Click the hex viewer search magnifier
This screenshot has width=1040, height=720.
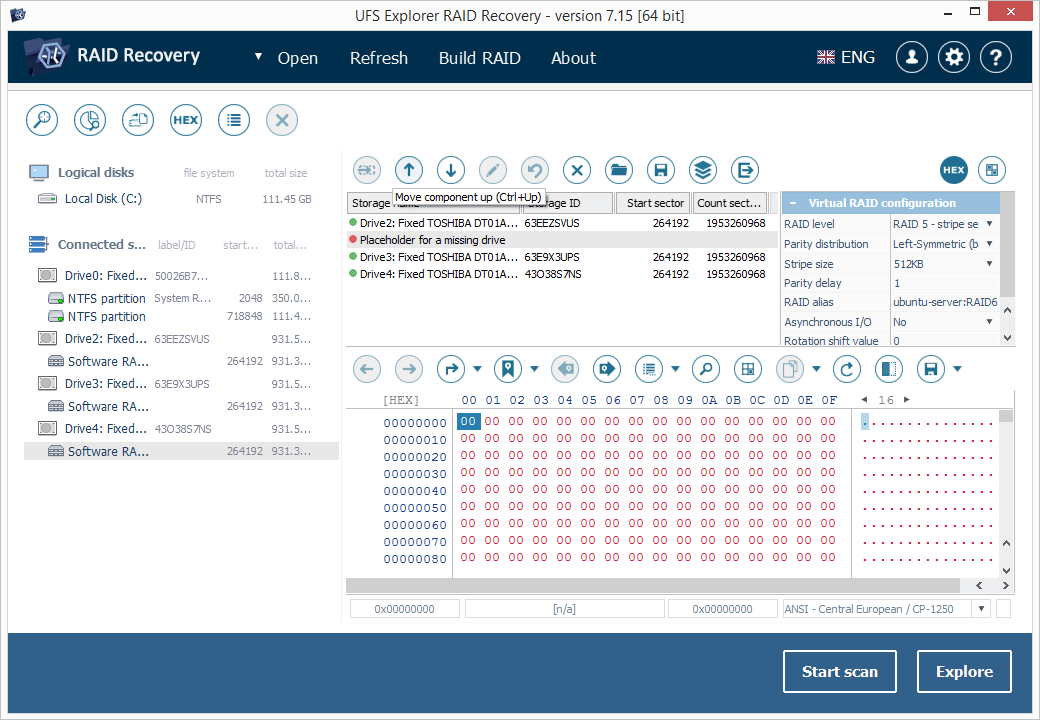point(706,369)
